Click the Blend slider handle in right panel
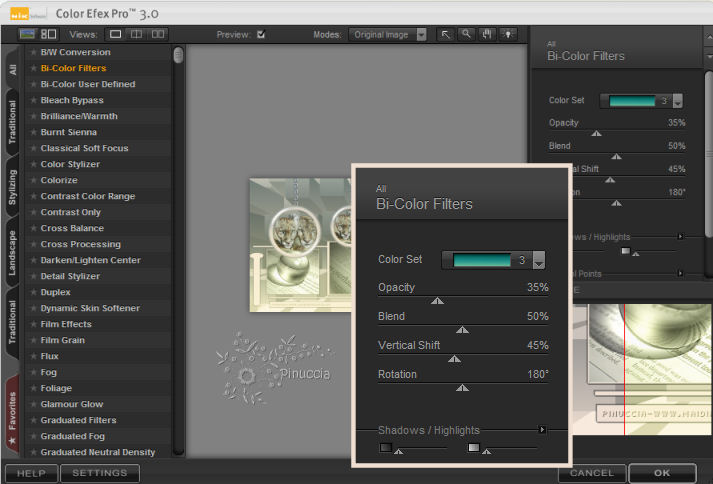The width and height of the screenshot is (713, 484). (x=616, y=157)
